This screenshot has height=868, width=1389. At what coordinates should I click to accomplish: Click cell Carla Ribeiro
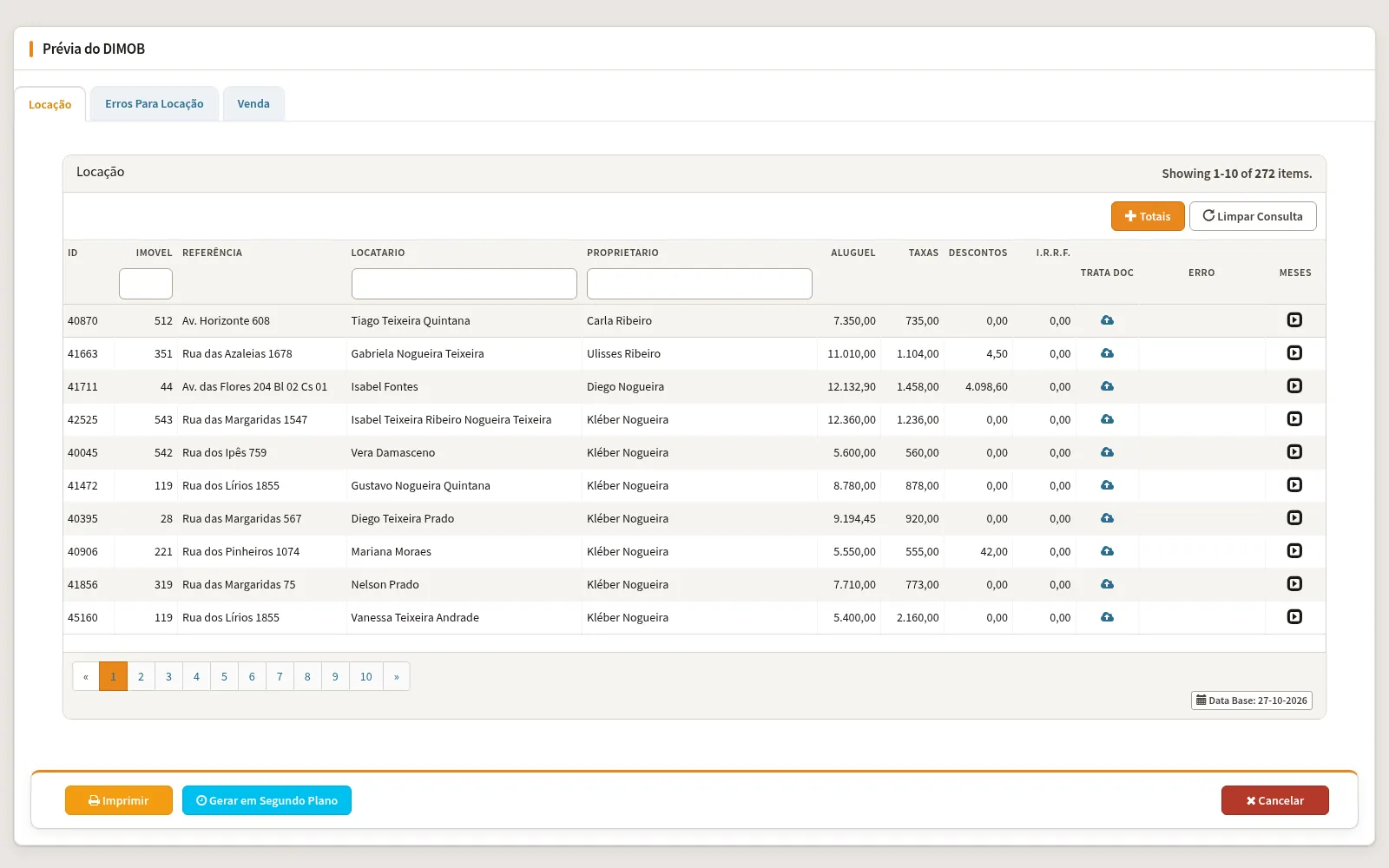pos(619,320)
